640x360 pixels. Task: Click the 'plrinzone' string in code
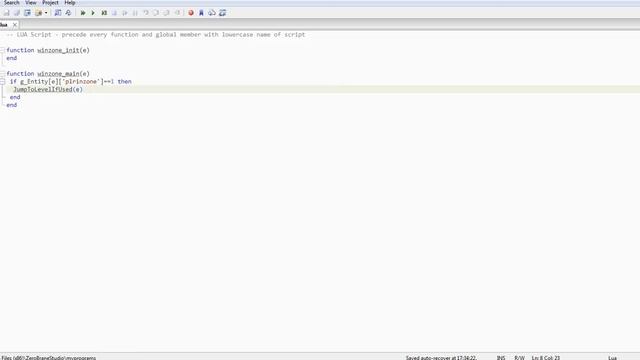[81, 82]
